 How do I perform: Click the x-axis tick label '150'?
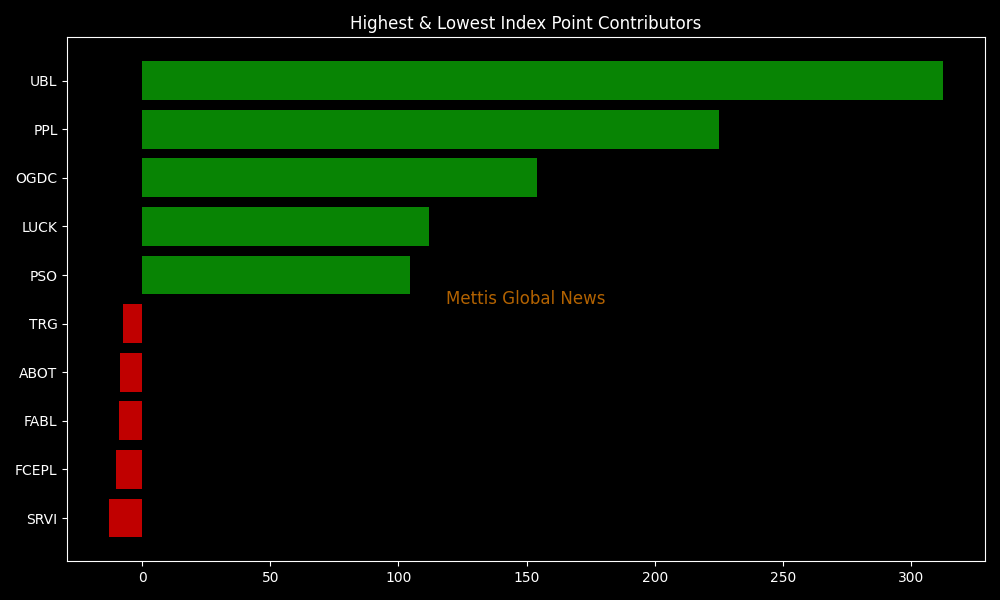point(527,578)
